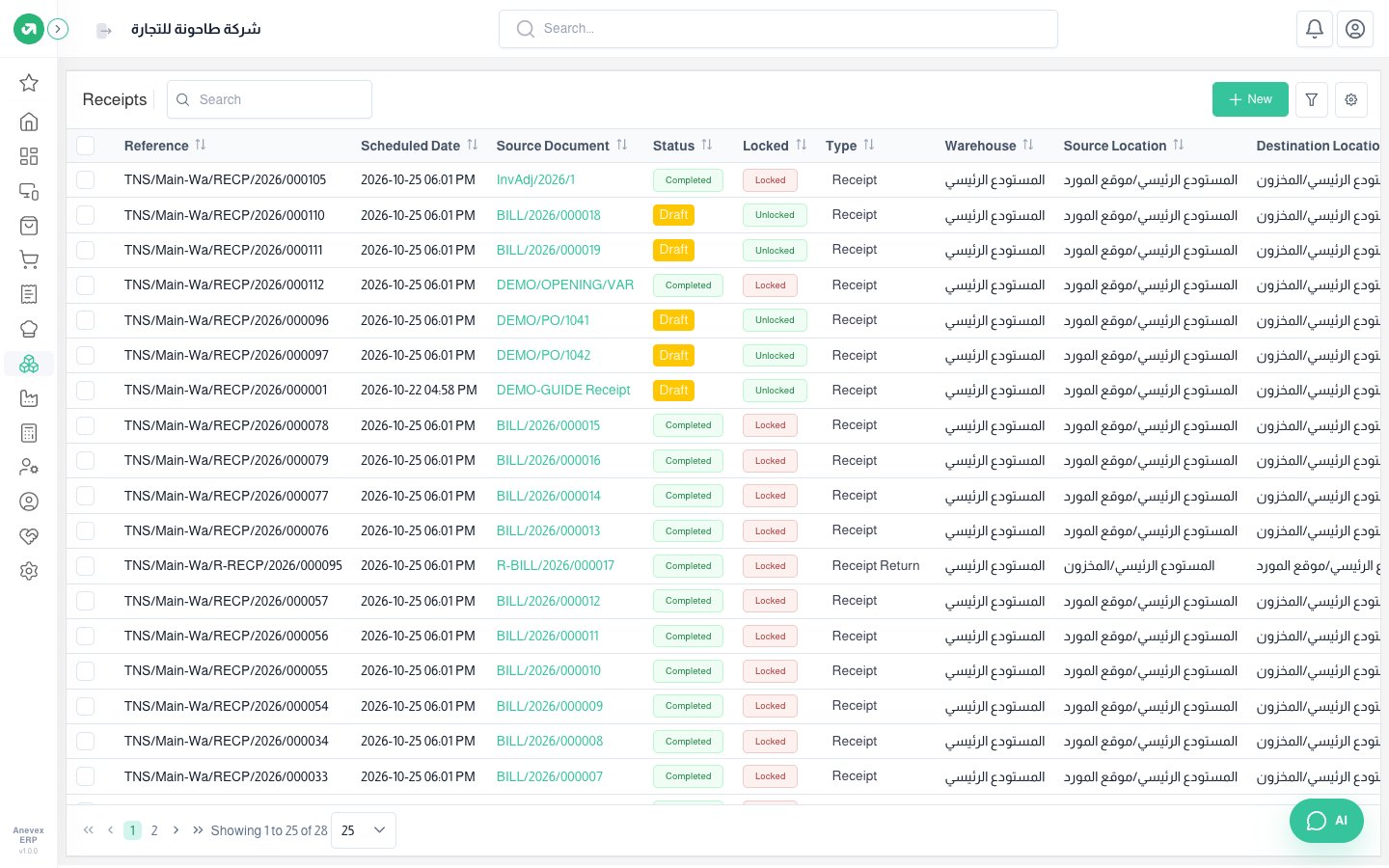1389x868 pixels.
Task: Sort by the Locked column
Action: [x=802, y=145]
